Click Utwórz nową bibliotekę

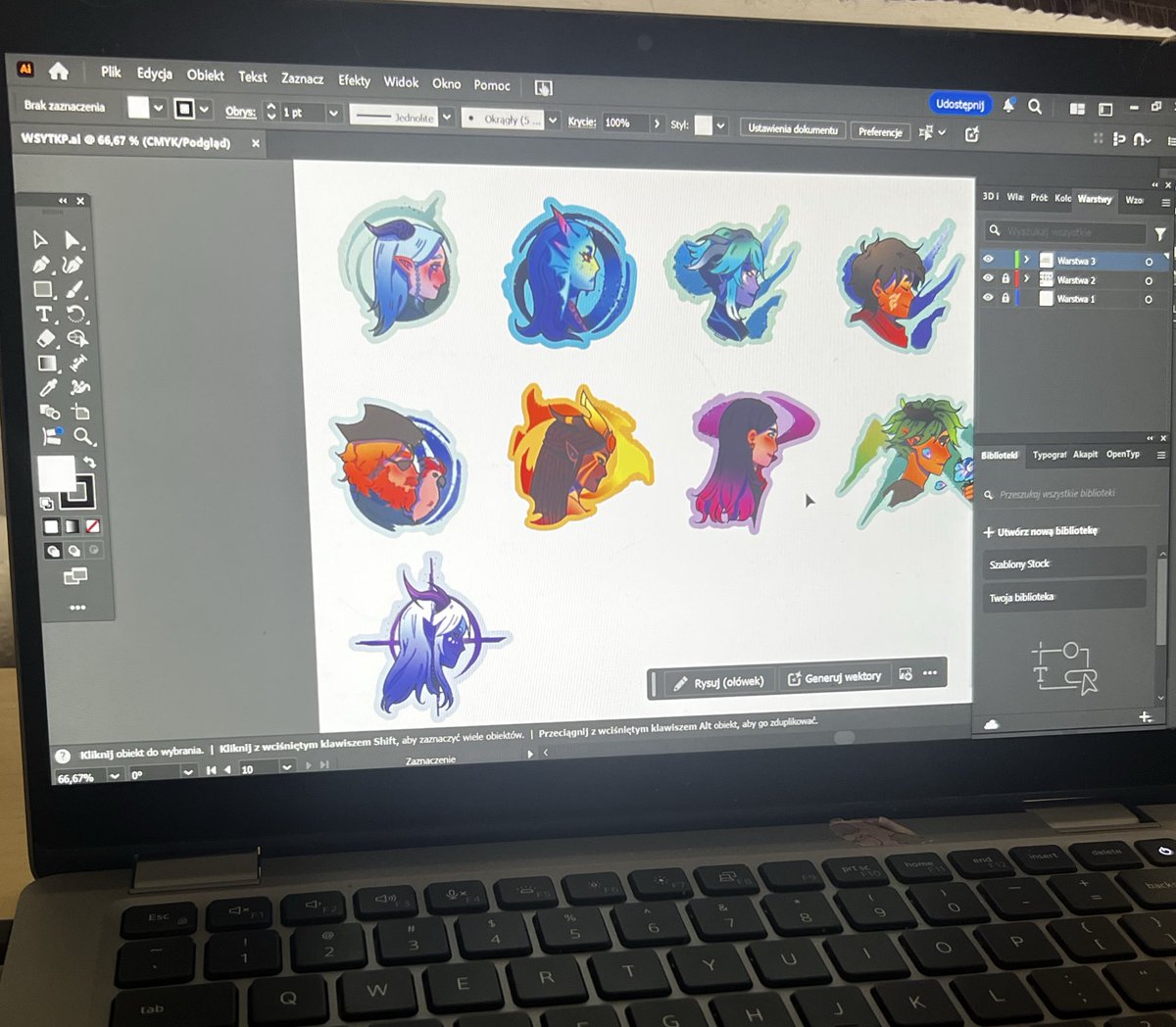[1041, 531]
